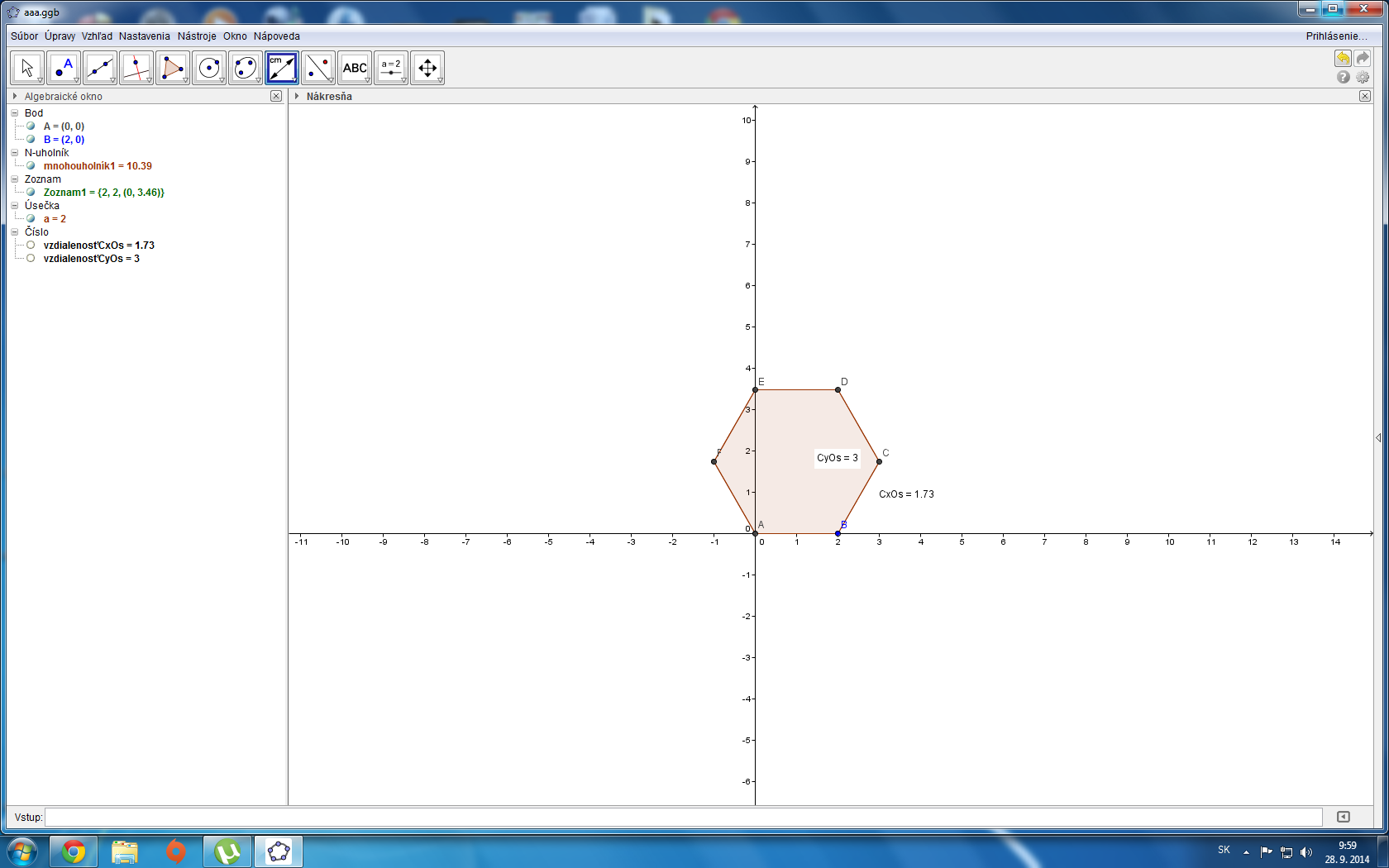Select the a=2 Slider tool

tap(391, 68)
